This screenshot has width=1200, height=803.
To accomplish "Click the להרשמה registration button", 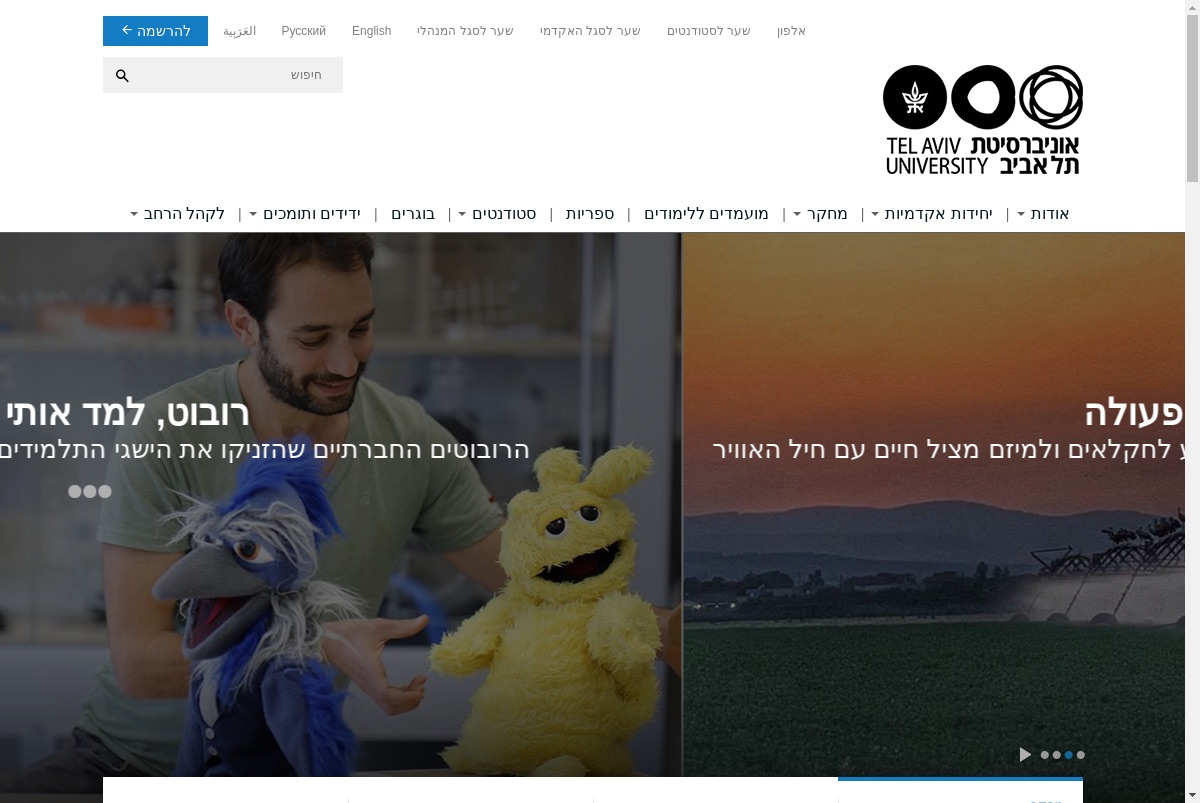I will coord(155,31).
